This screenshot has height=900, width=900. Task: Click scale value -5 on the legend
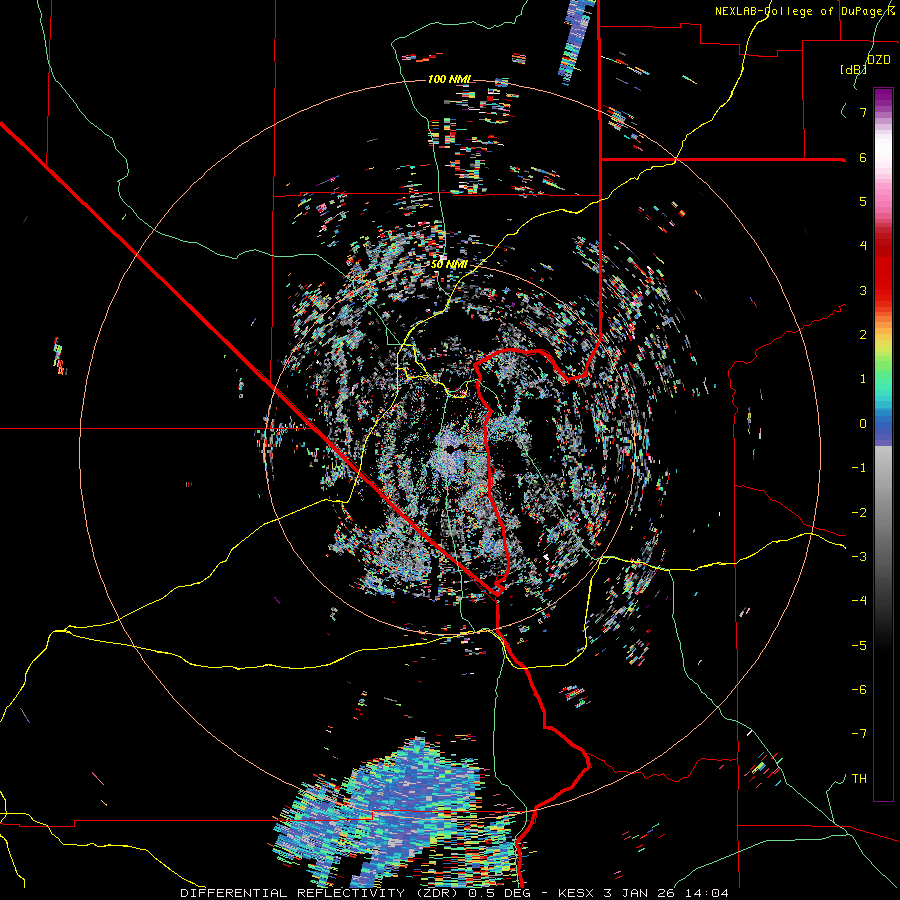(x=859, y=645)
